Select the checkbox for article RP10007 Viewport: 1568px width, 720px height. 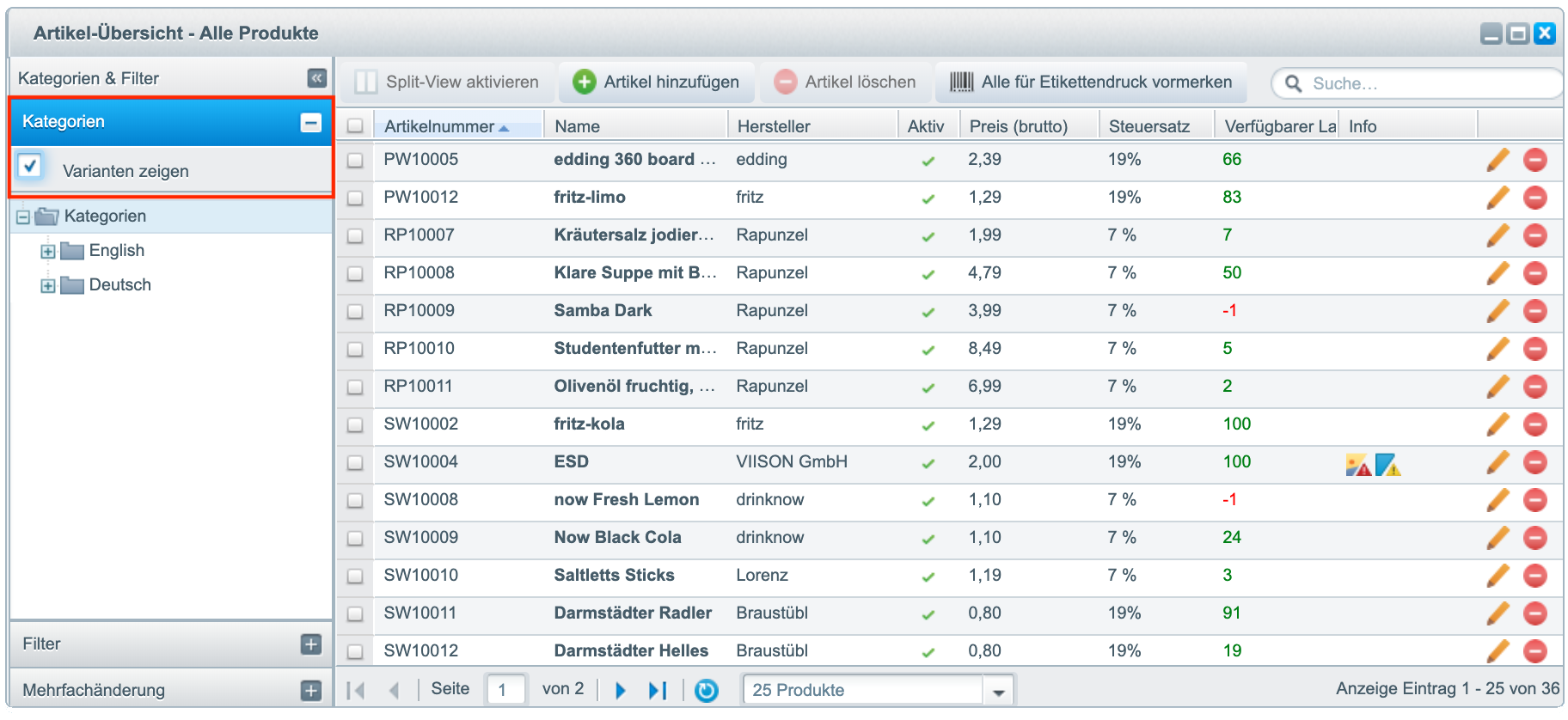355,236
